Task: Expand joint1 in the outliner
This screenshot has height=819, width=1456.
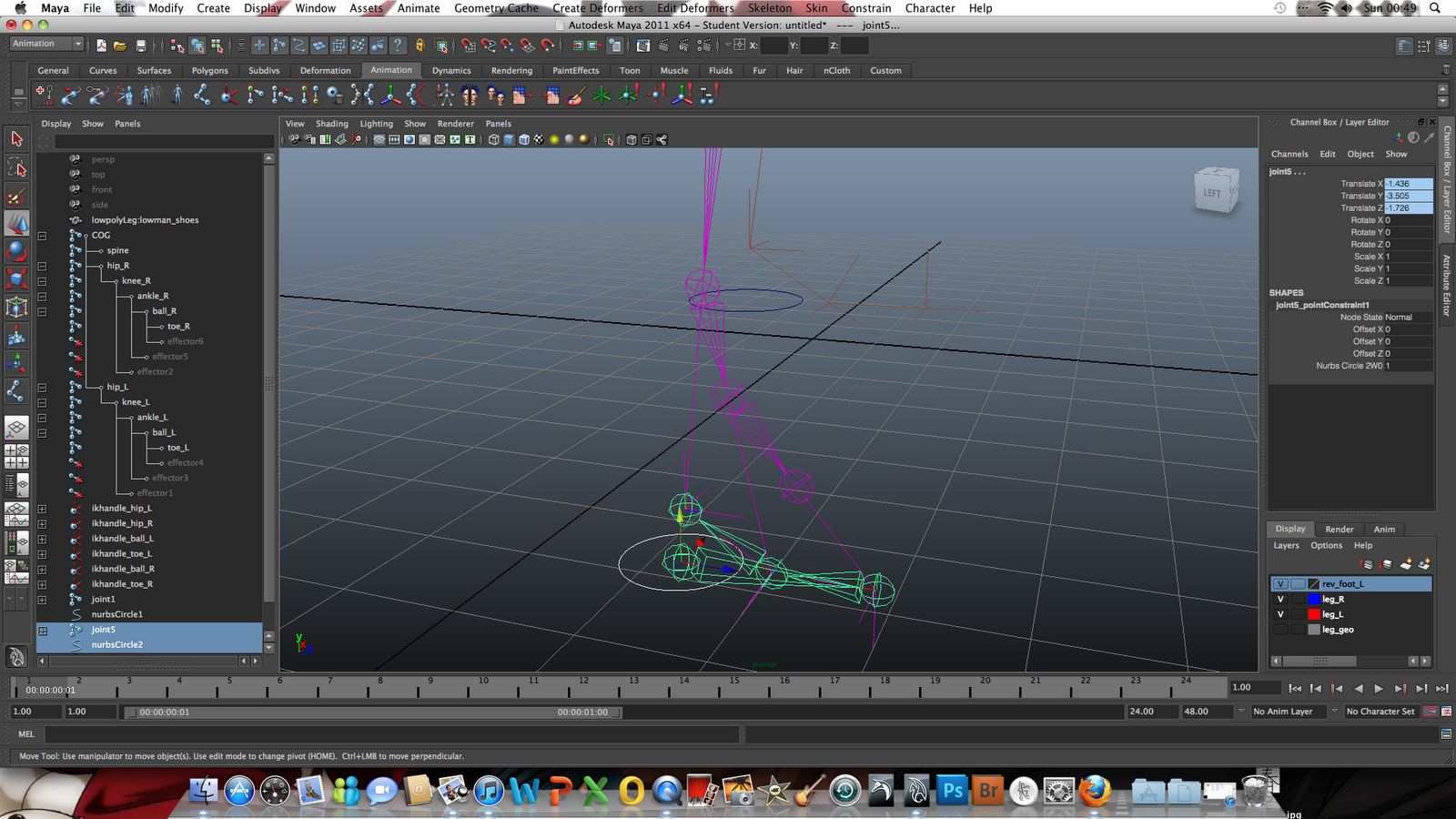Action: pyautogui.click(x=42, y=600)
